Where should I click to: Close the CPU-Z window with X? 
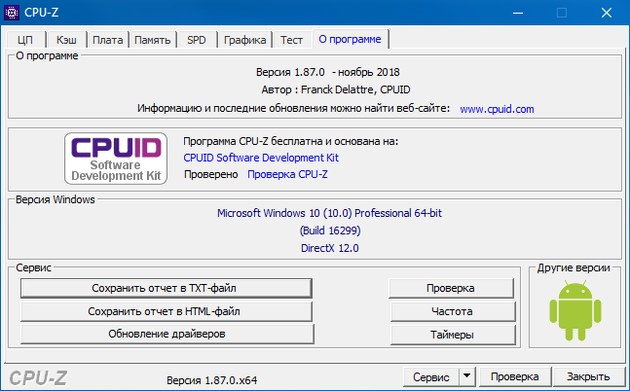point(606,13)
